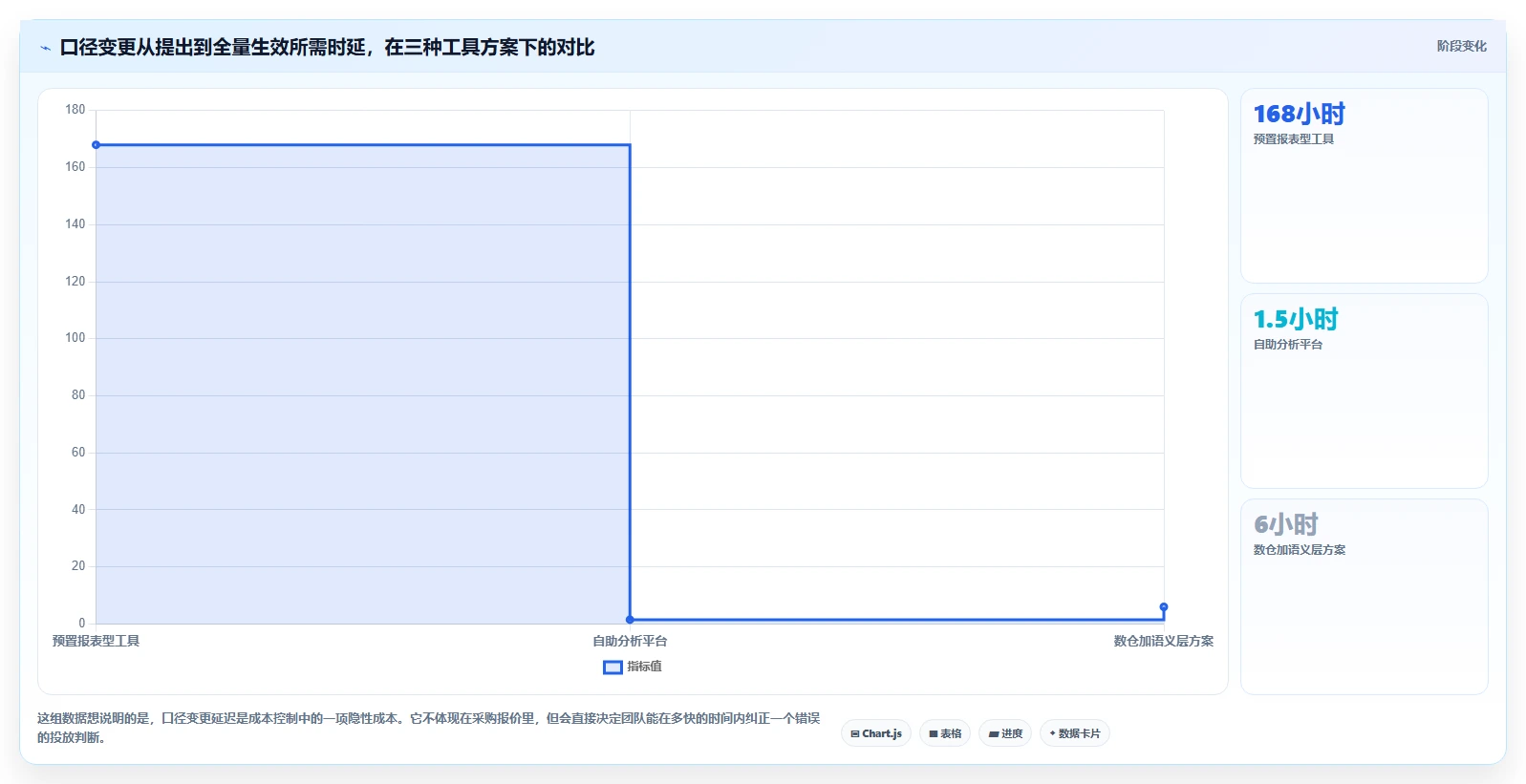The width and height of the screenshot is (1526, 784).
Task: Click y-axis value 20
Action: (x=78, y=566)
